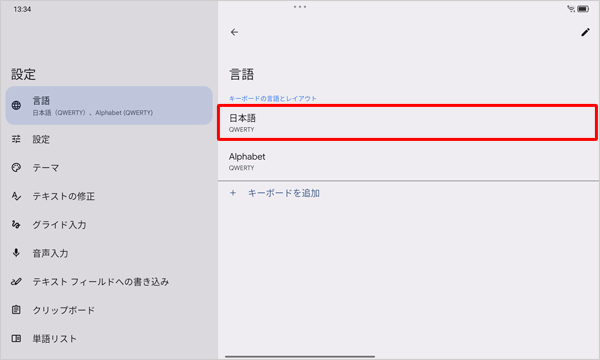The width and height of the screenshot is (600, 360).
Task: Tap キーボードを追加 link
Action: 284,193
